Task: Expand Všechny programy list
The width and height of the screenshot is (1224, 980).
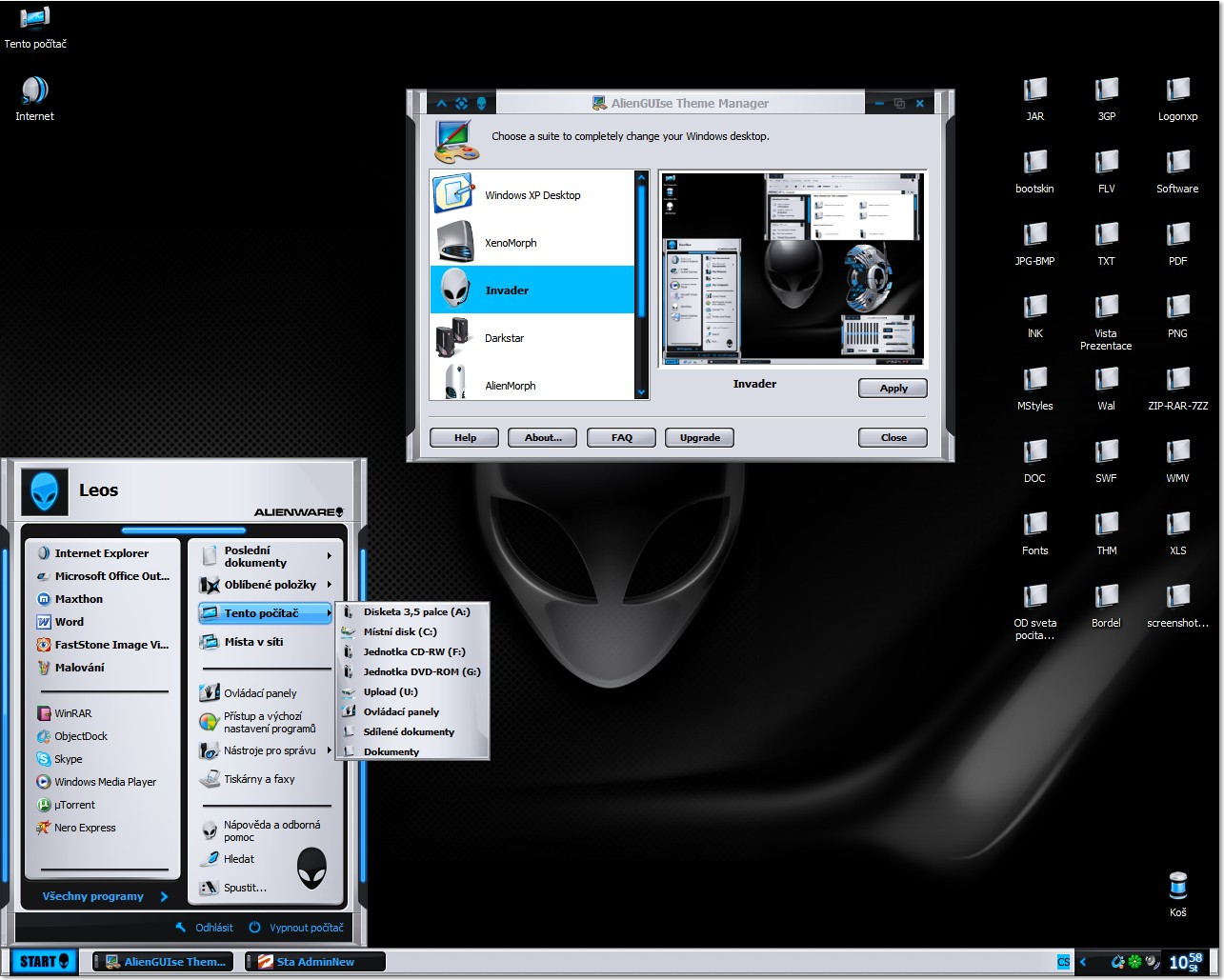Action: 105,896
